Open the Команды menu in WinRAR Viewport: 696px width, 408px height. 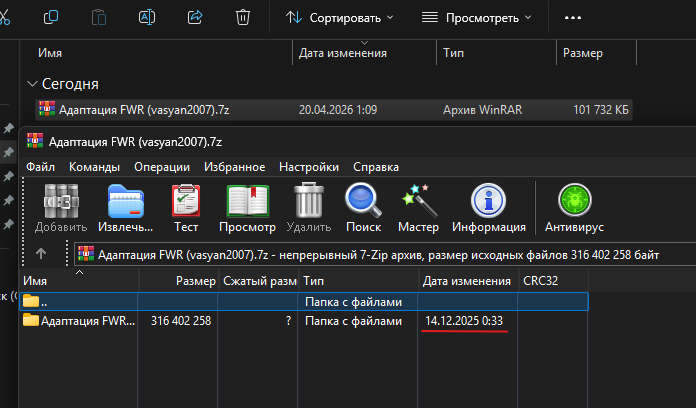click(94, 167)
